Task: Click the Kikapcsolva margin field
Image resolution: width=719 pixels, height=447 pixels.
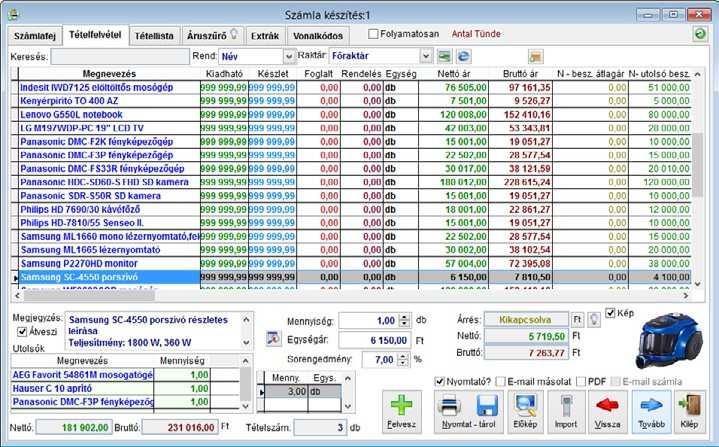Action: [x=525, y=319]
